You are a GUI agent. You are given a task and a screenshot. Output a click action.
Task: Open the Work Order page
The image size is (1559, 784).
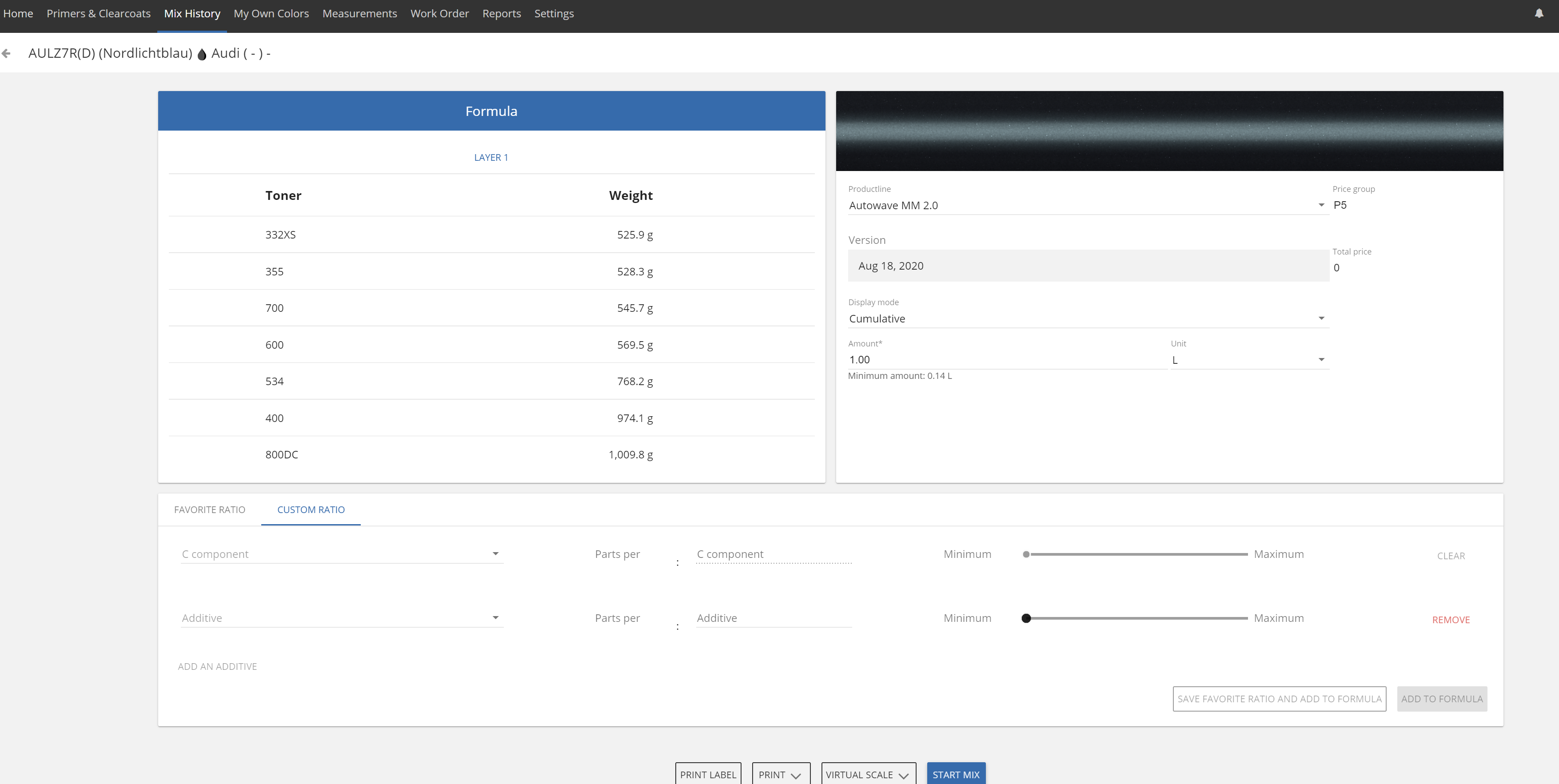439,13
